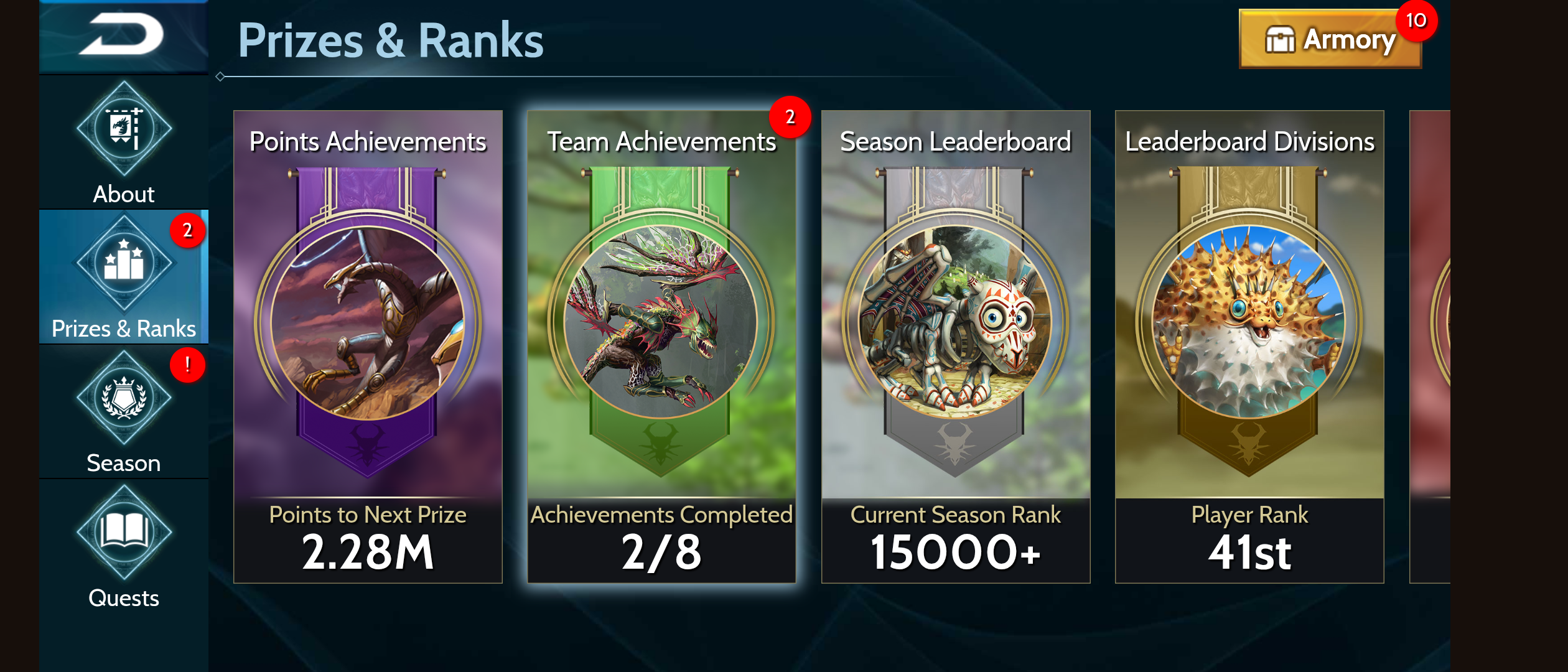Select the Leaderboard Divisions pufferfish portrait
1568x672 pixels.
[1249, 322]
